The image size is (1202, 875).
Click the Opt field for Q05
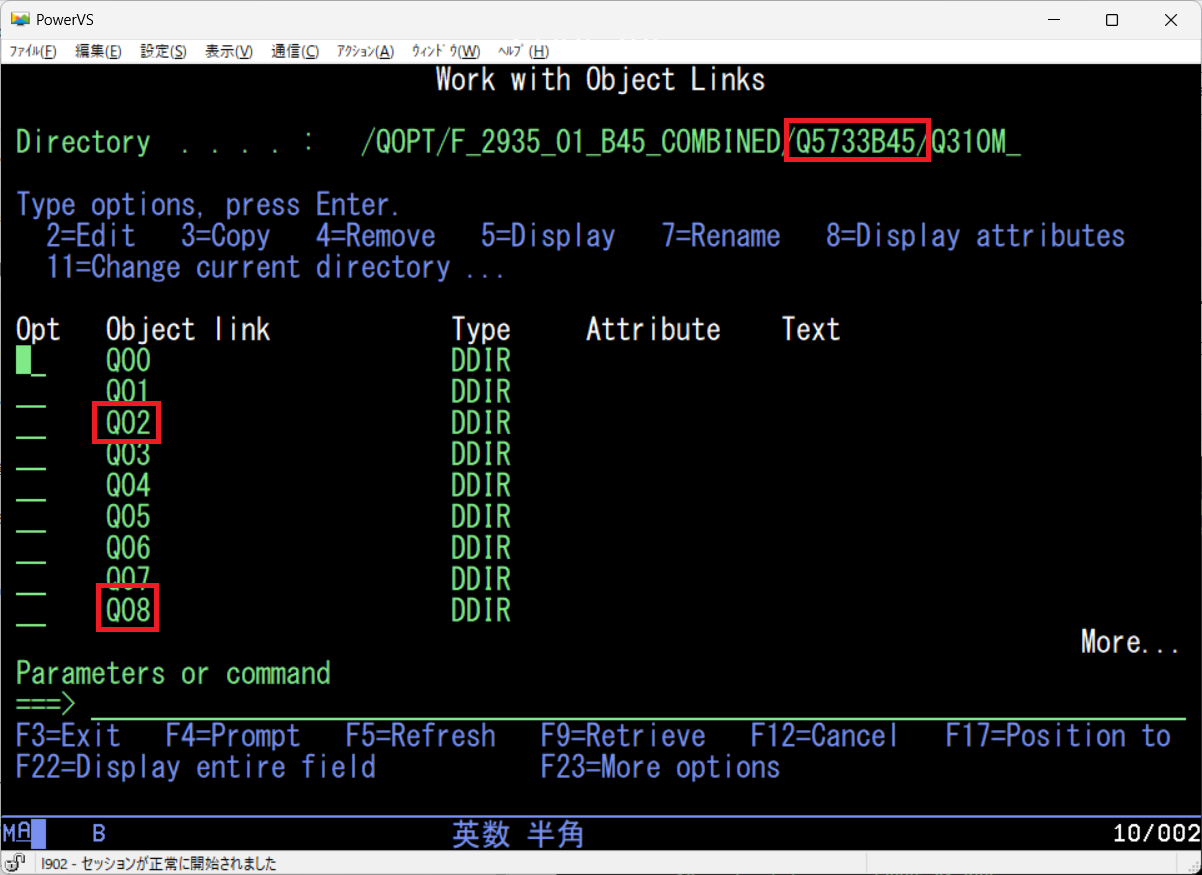point(30,516)
